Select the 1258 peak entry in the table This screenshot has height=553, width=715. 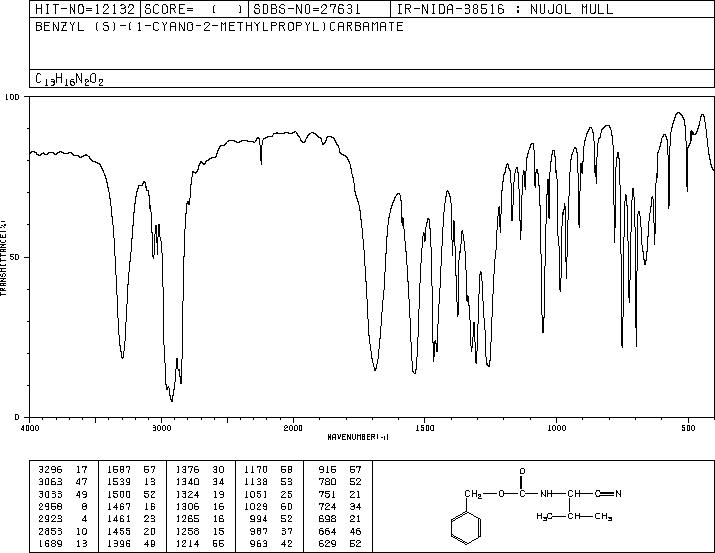(x=200, y=531)
